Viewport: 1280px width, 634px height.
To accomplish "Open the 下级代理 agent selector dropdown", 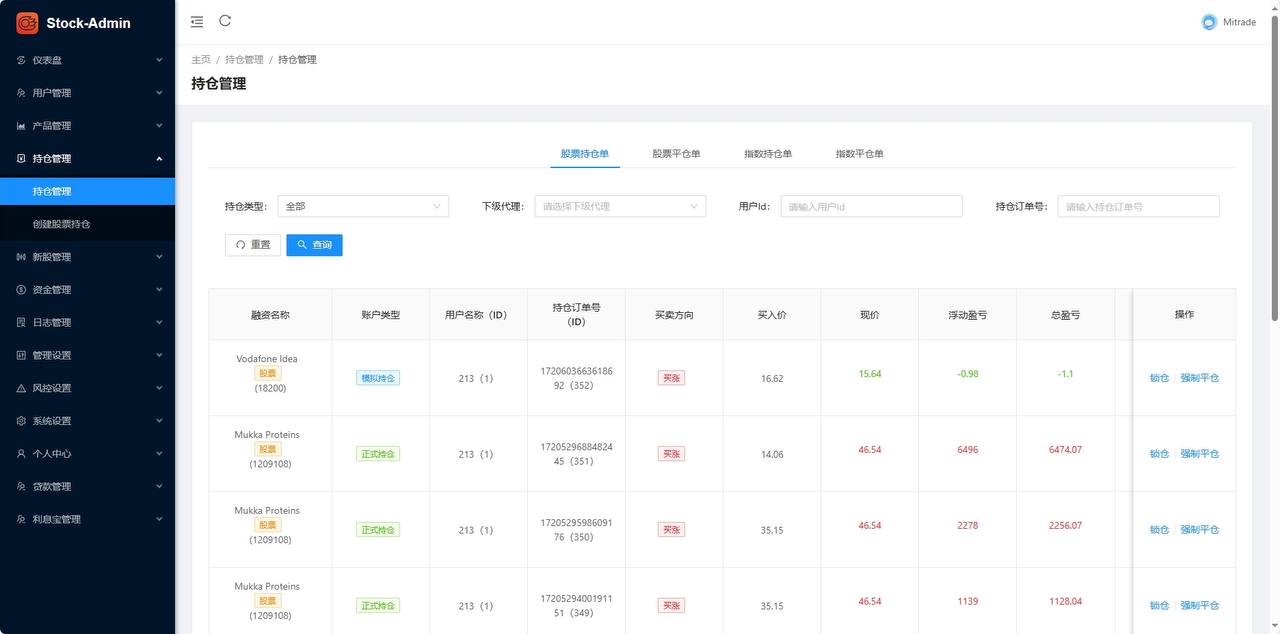I will [x=618, y=206].
